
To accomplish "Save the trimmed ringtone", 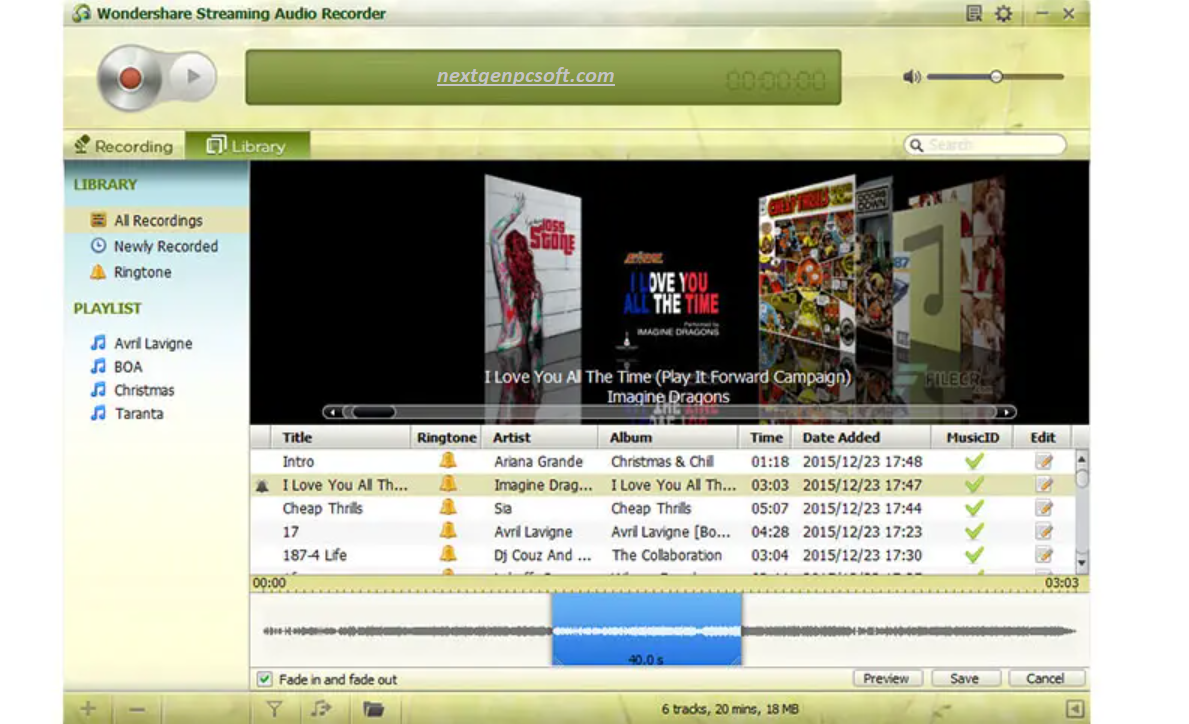I will (x=964, y=678).
